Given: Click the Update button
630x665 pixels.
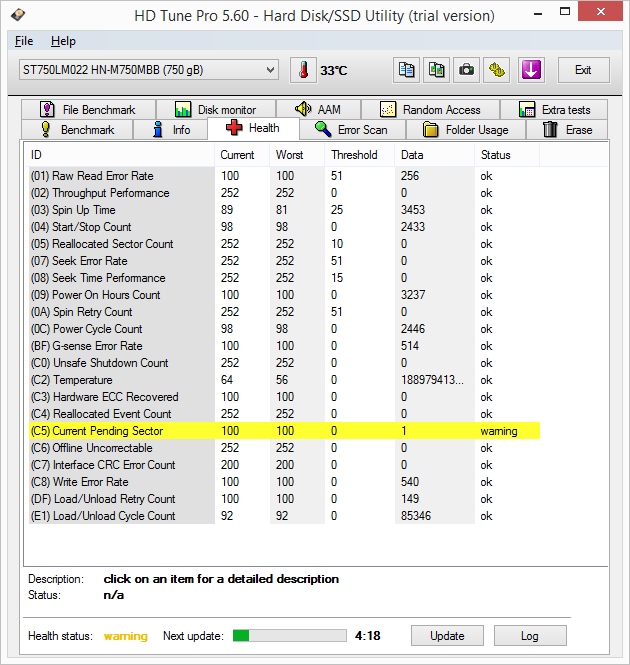Looking at the screenshot, I should (x=447, y=635).
